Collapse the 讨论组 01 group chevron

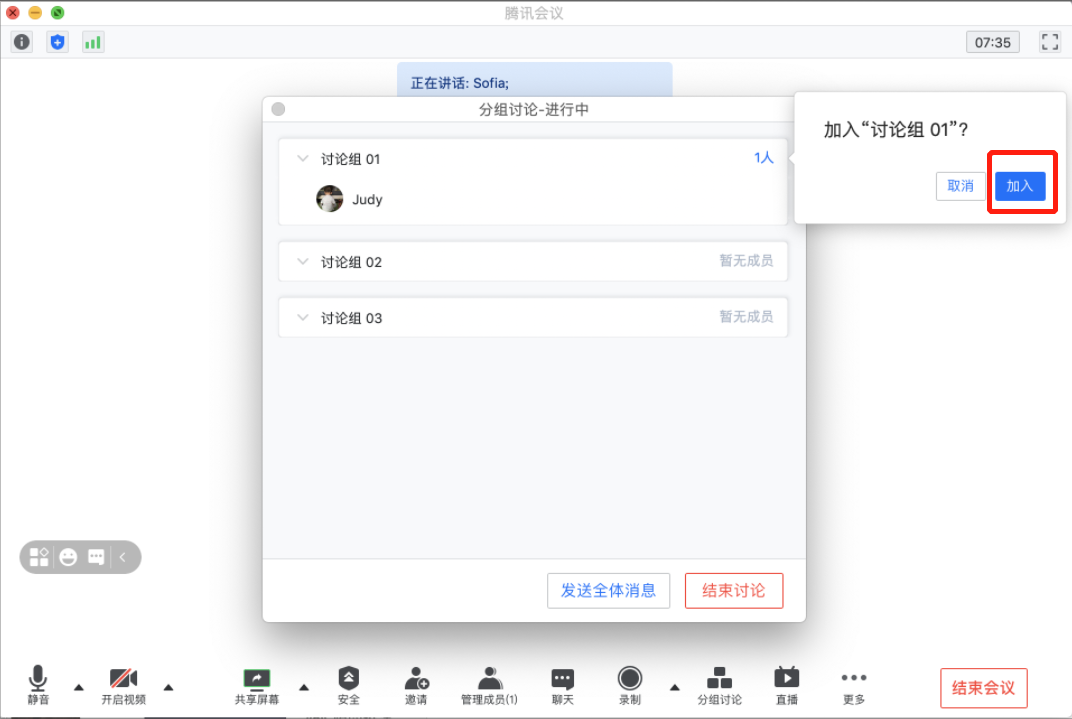[303, 159]
